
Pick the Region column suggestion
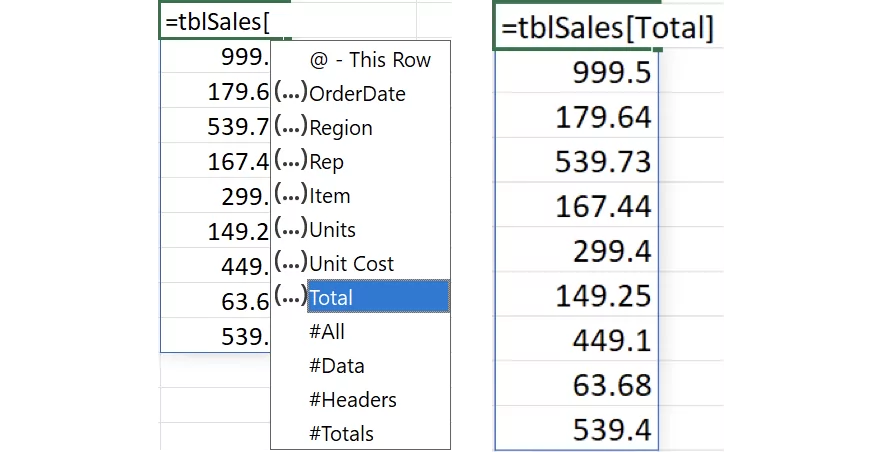341,128
